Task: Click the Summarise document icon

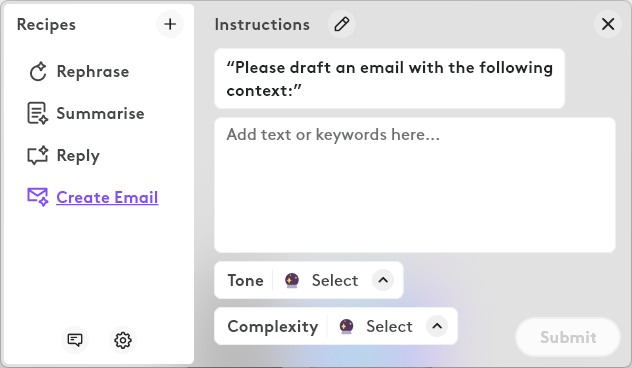Action: [x=37, y=113]
